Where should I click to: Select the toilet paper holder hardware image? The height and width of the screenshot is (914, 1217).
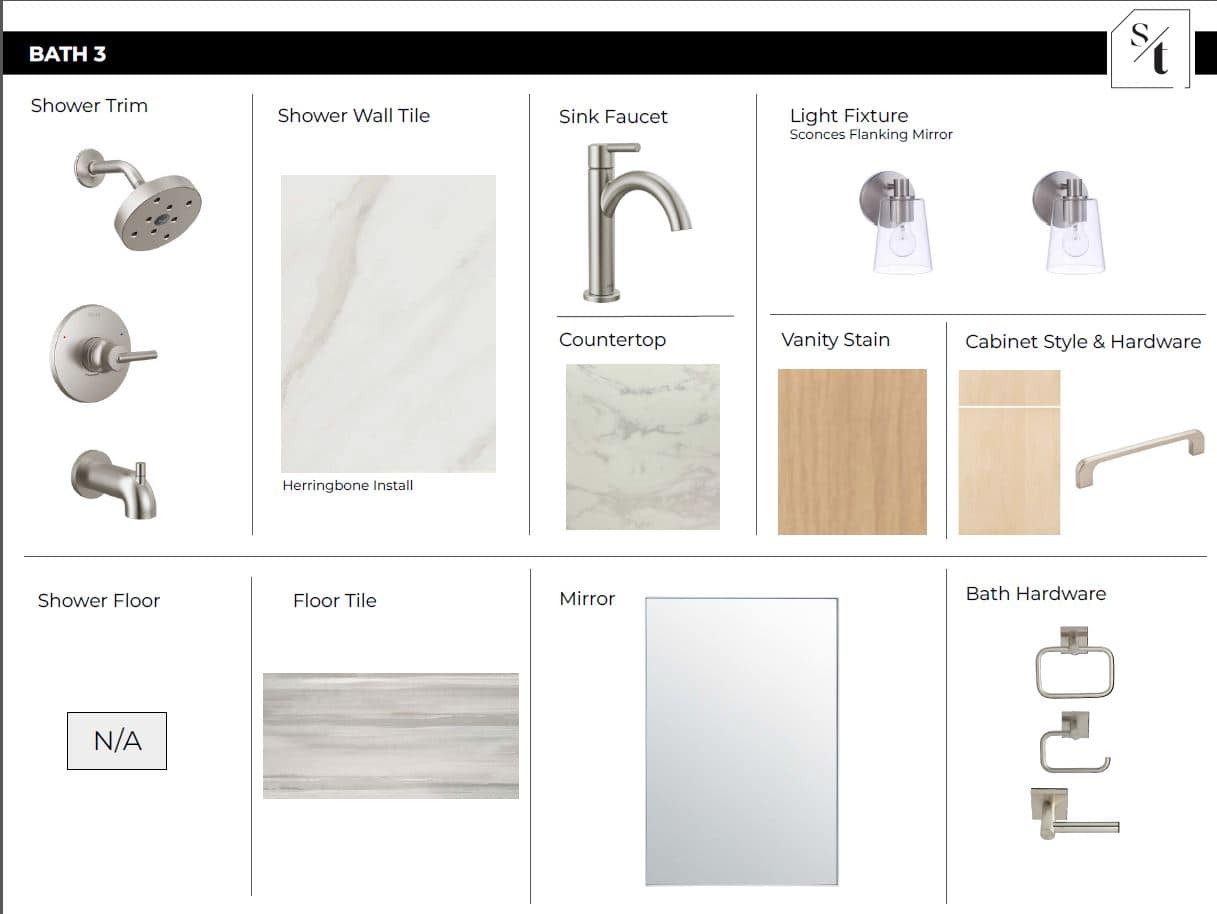(x=1075, y=742)
